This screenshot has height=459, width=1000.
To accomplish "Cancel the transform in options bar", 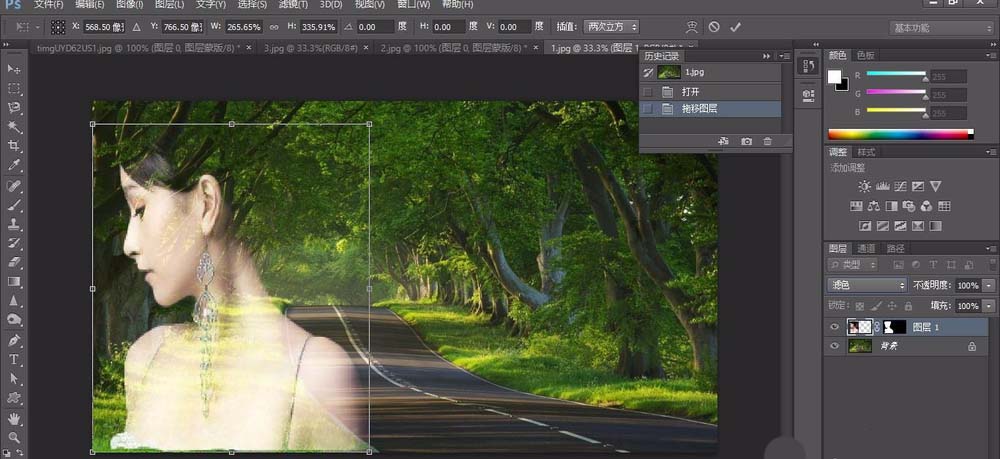I will (714, 27).
